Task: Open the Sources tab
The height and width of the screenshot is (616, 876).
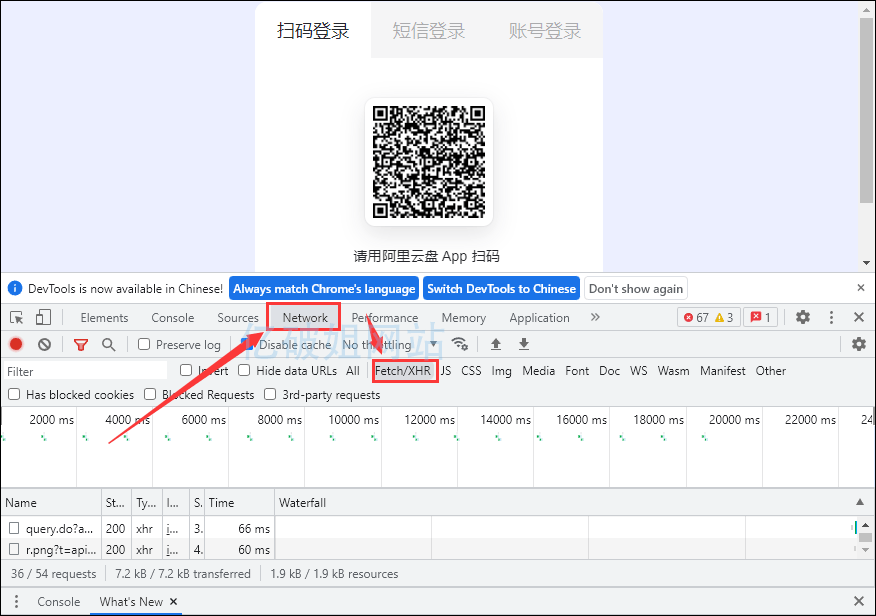Action: 238,318
